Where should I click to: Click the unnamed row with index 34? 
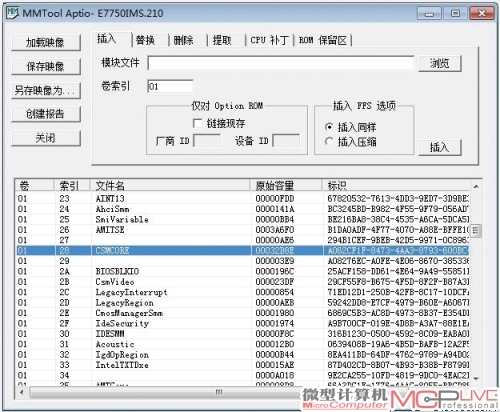(242, 375)
